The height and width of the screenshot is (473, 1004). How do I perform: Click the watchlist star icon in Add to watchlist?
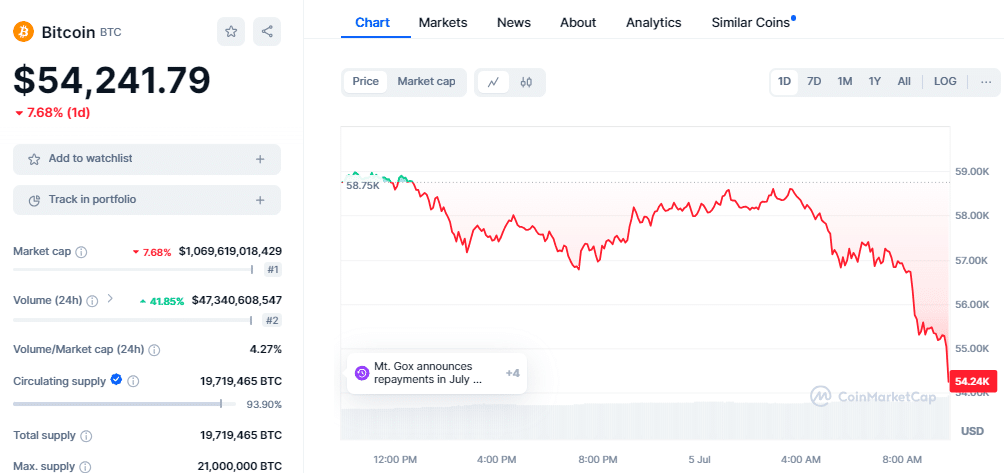[34, 159]
